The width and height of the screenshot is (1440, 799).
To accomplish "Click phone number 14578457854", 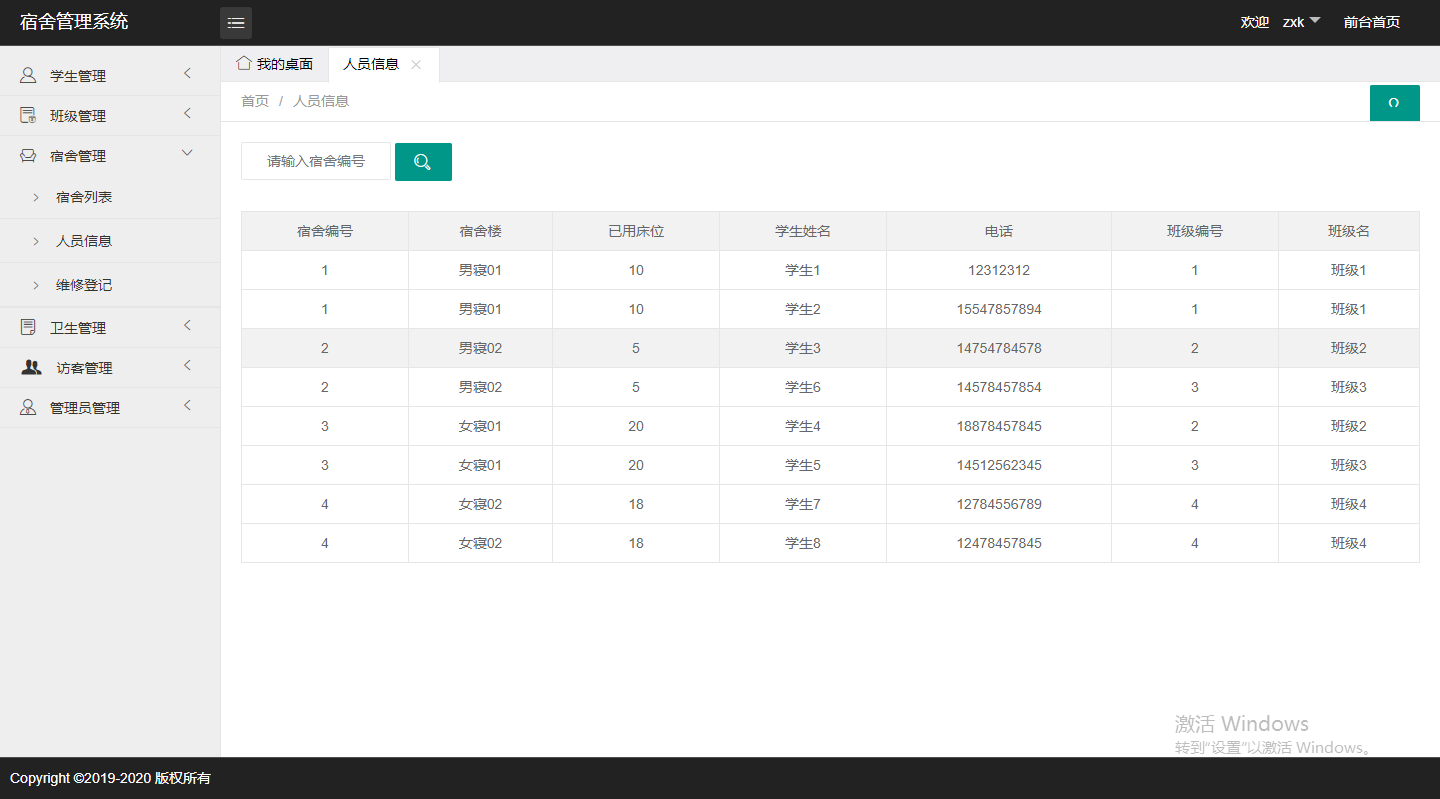I will (x=999, y=387).
